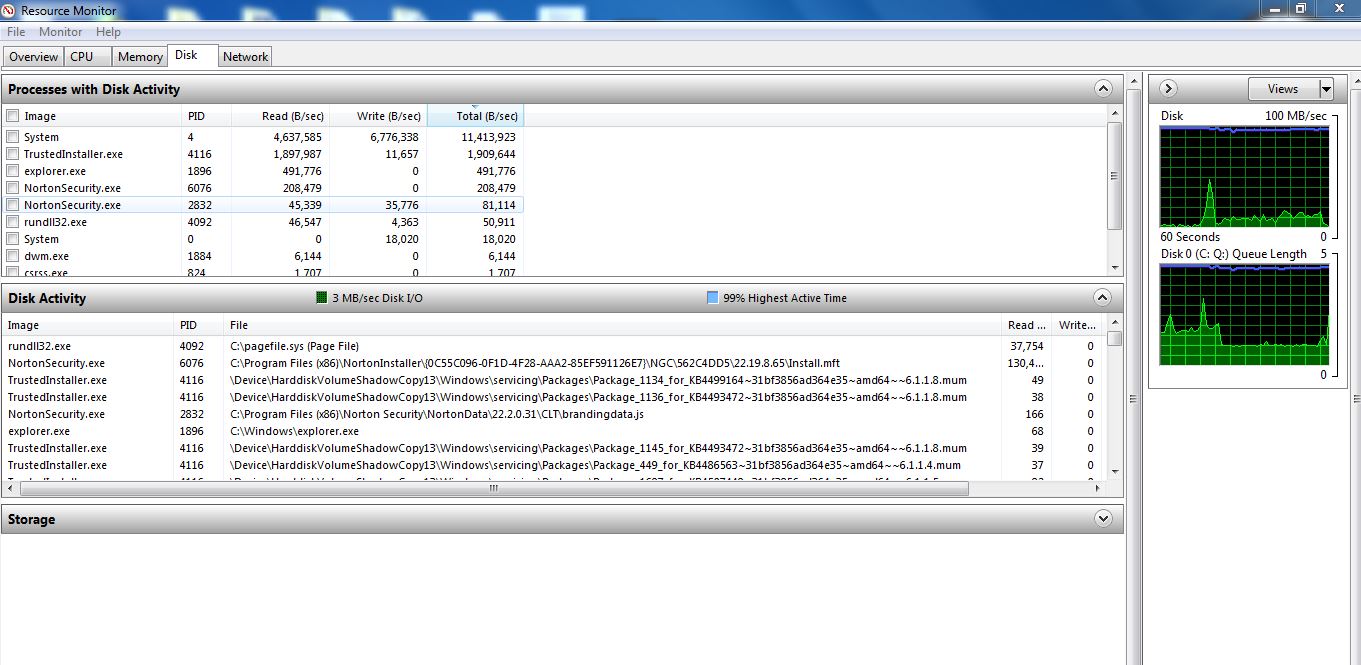
Task: Collapse the Disk Activity section
Action: (x=1103, y=298)
